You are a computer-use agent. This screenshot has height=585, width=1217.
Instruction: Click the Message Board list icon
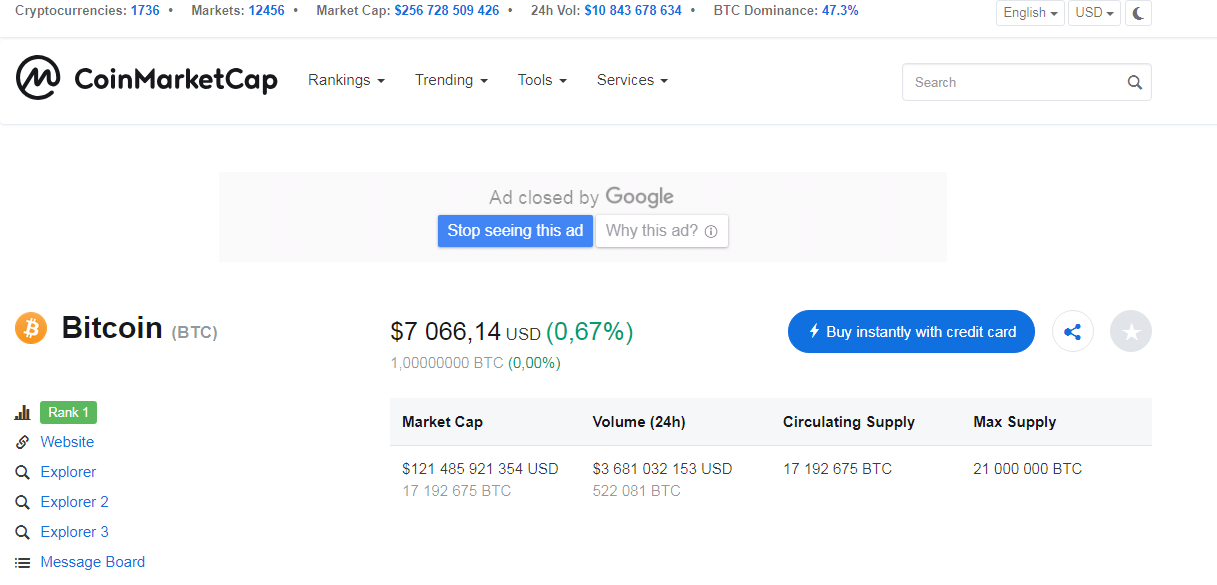click(x=23, y=562)
